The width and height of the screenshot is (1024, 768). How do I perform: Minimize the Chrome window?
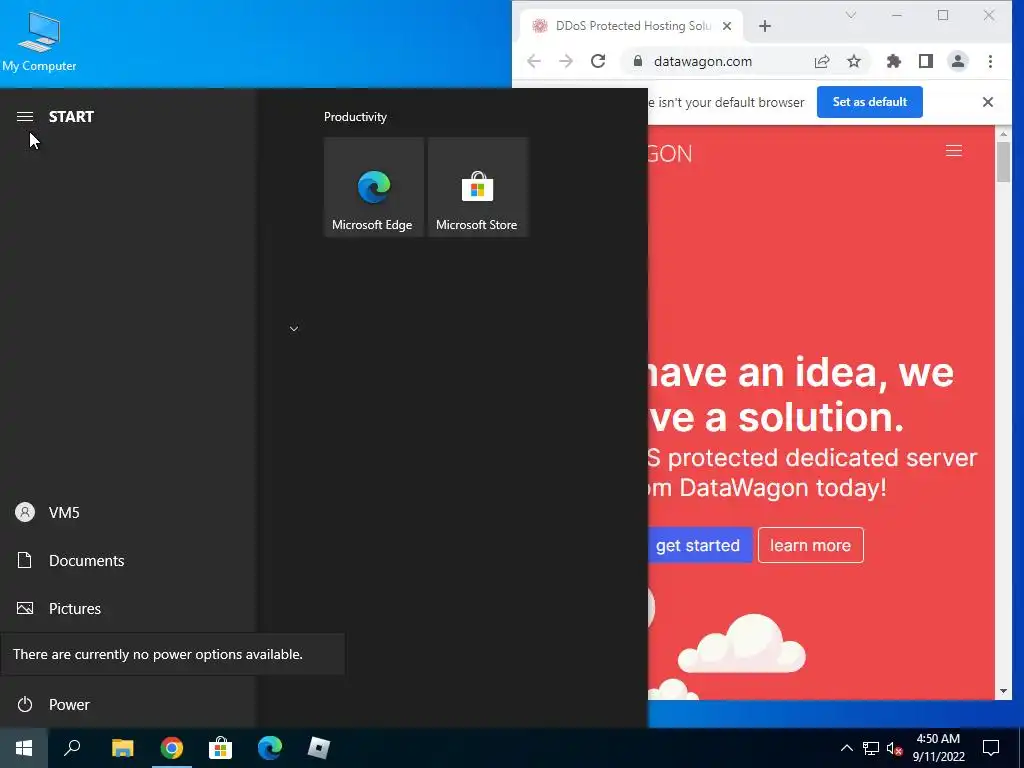(897, 15)
